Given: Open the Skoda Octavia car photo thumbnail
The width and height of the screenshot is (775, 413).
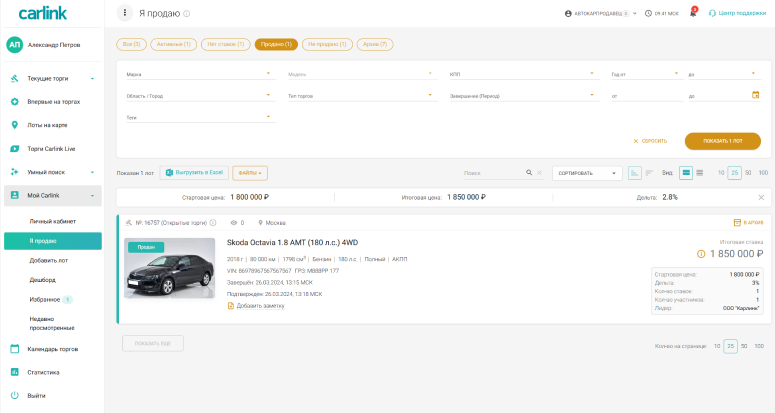Looking at the screenshot, I should [169, 268].
